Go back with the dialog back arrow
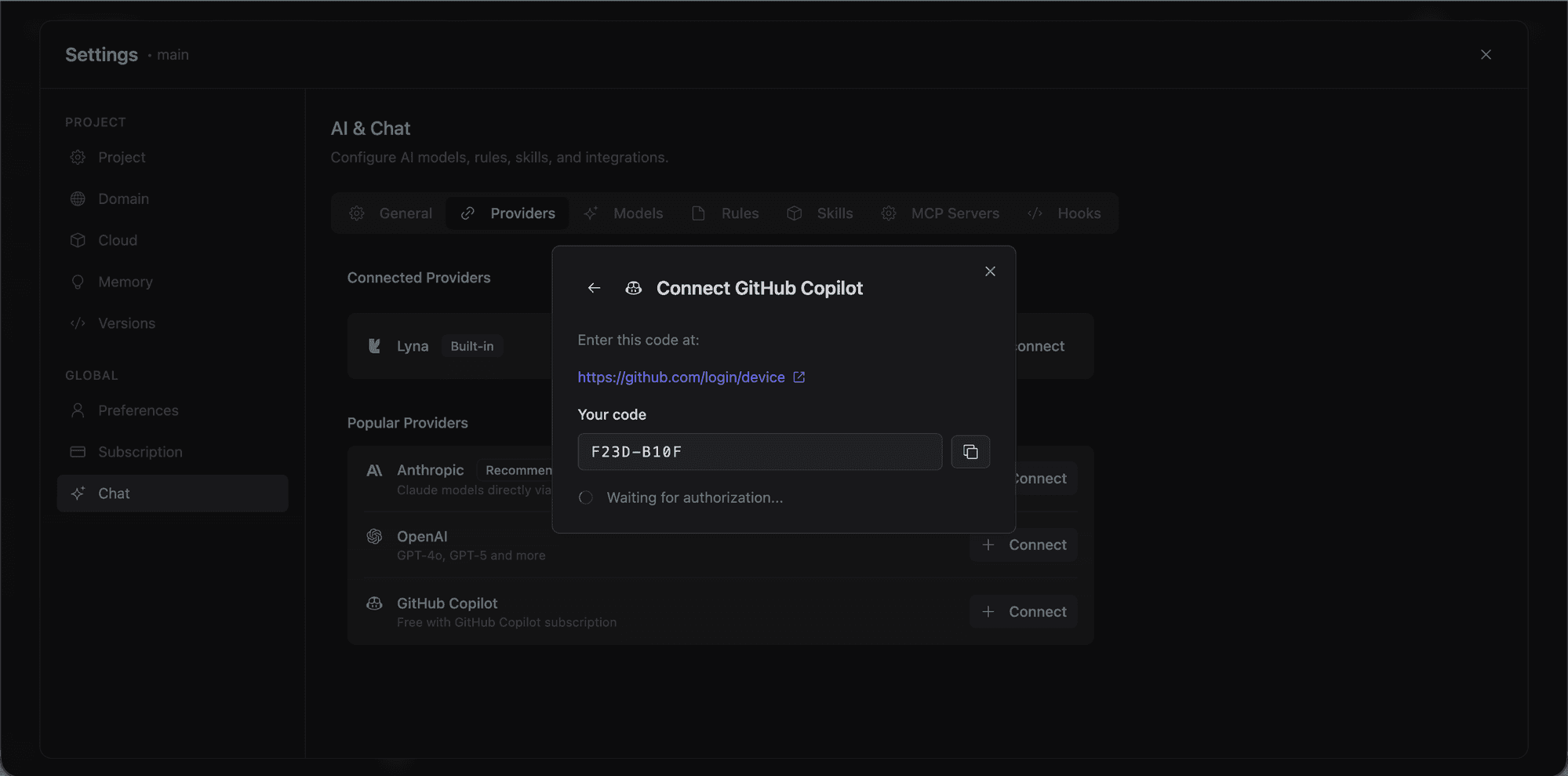Image resolution: width=1568 pixels, height=776 pixels. point(593,288)
